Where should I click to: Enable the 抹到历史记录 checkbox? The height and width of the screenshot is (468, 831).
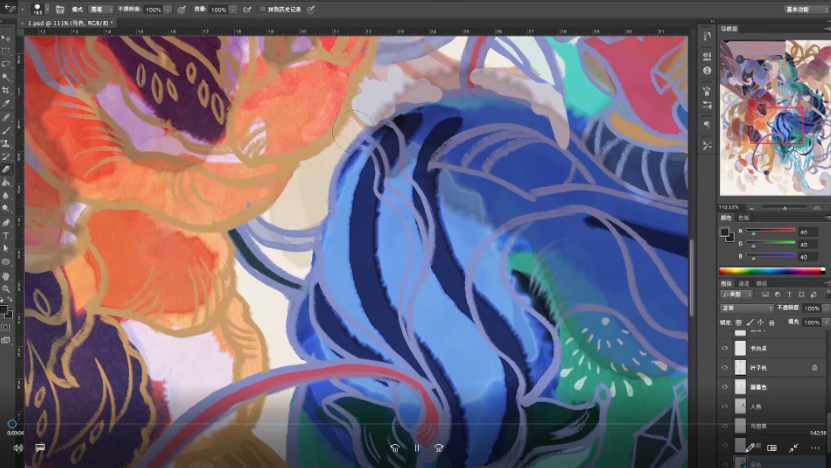[x=262, y=10]
